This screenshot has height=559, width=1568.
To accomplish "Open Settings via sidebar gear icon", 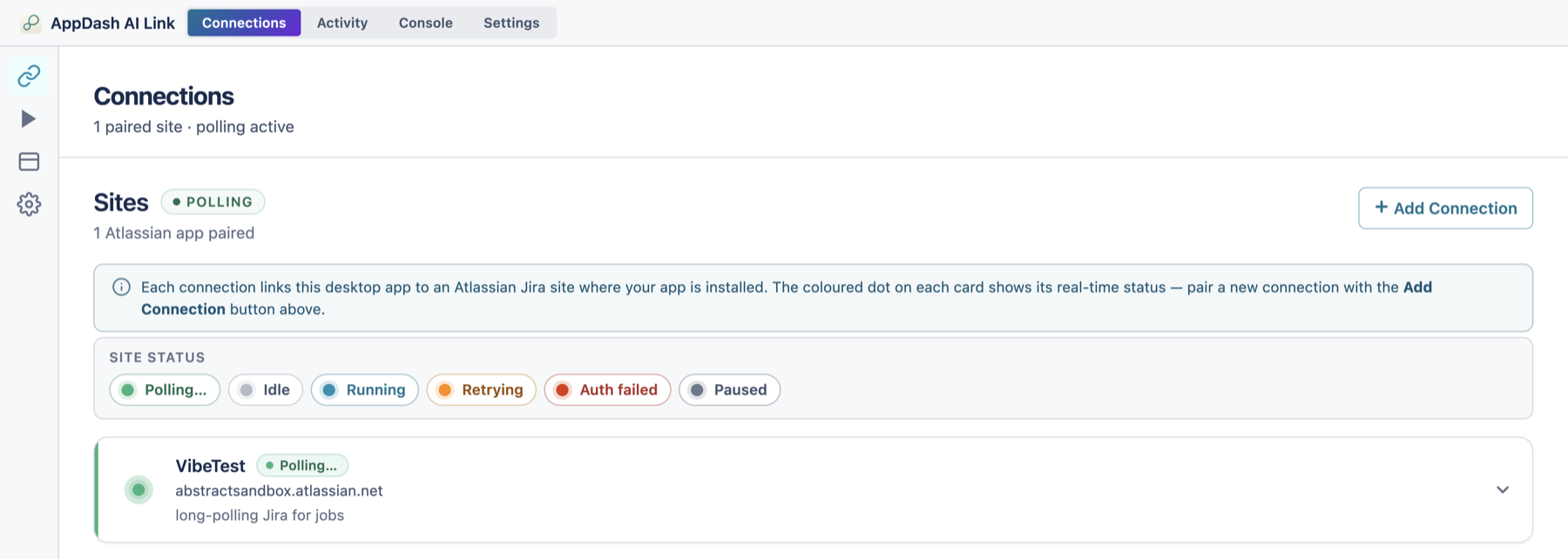I will point(29,204).
